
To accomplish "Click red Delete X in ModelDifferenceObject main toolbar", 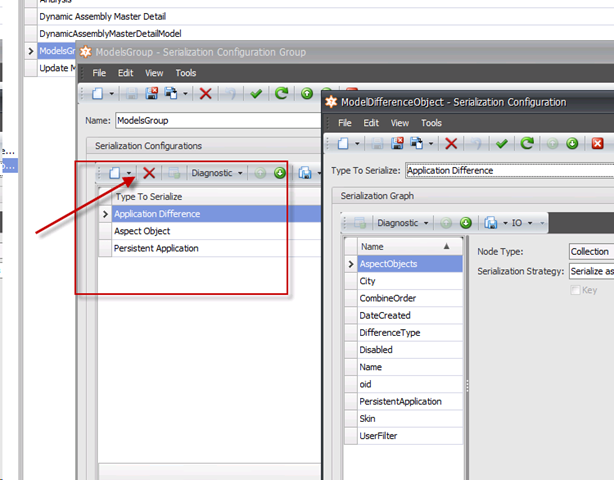I will point(451,144).
